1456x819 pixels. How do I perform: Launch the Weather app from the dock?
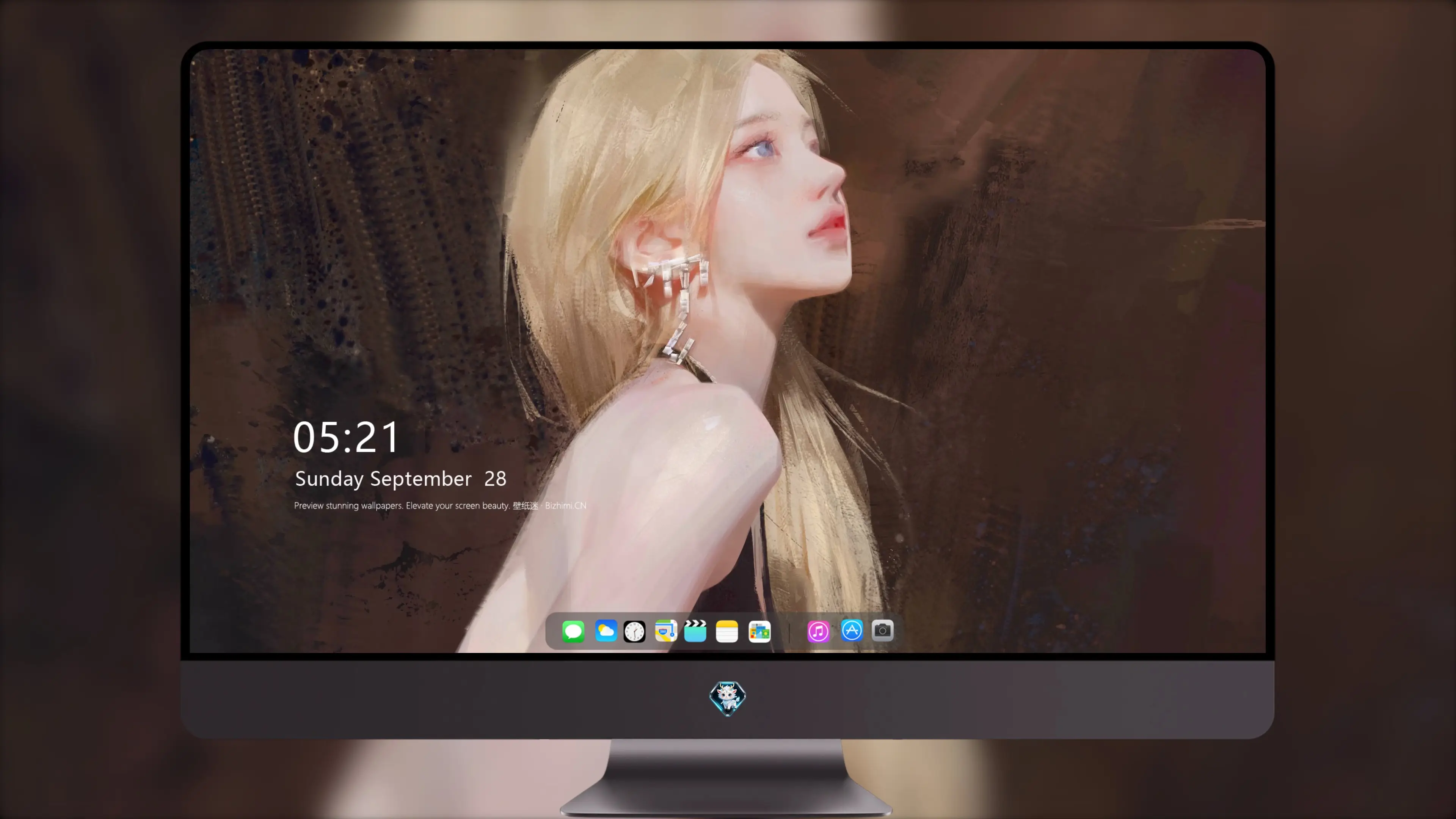pyautogui.click(x=606, y=631)
